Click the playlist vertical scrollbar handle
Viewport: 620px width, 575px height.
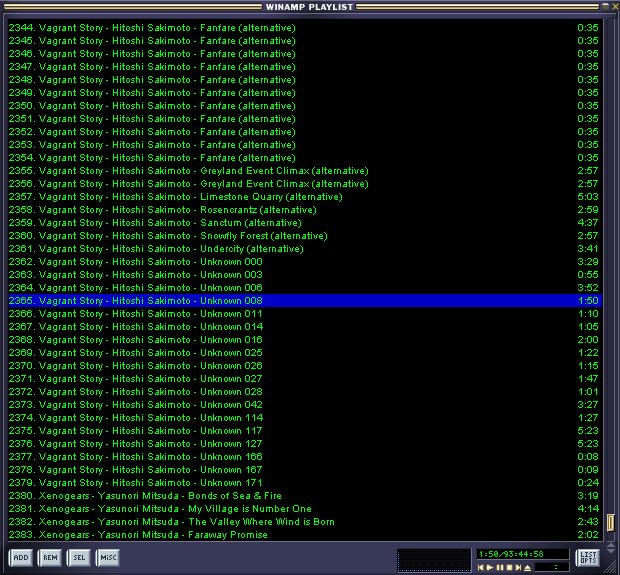point(611,524)
